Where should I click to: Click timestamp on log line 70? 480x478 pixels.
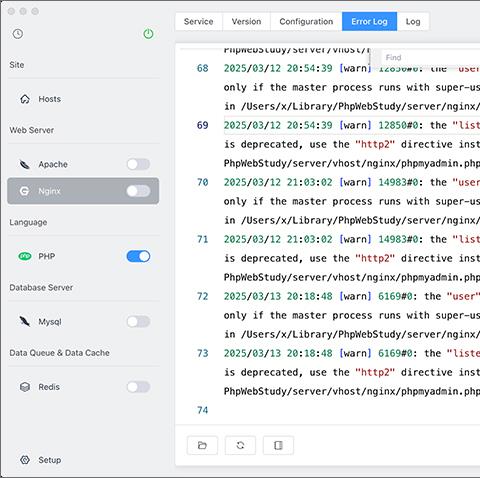click(278, 182)
